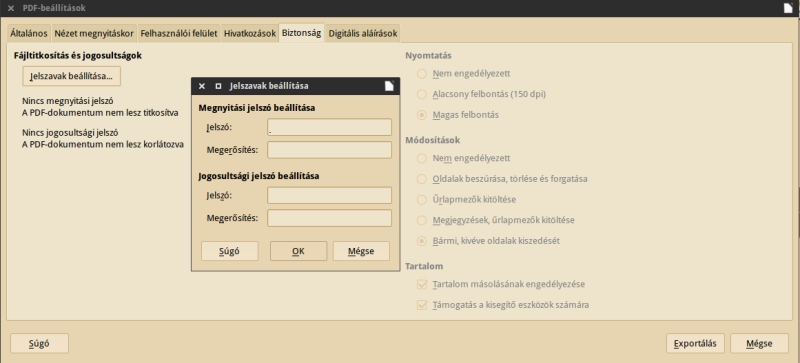This screenshot has width=800, height=363.
Task: Close the PDF-beállítások window
Action: click(11, 8)
